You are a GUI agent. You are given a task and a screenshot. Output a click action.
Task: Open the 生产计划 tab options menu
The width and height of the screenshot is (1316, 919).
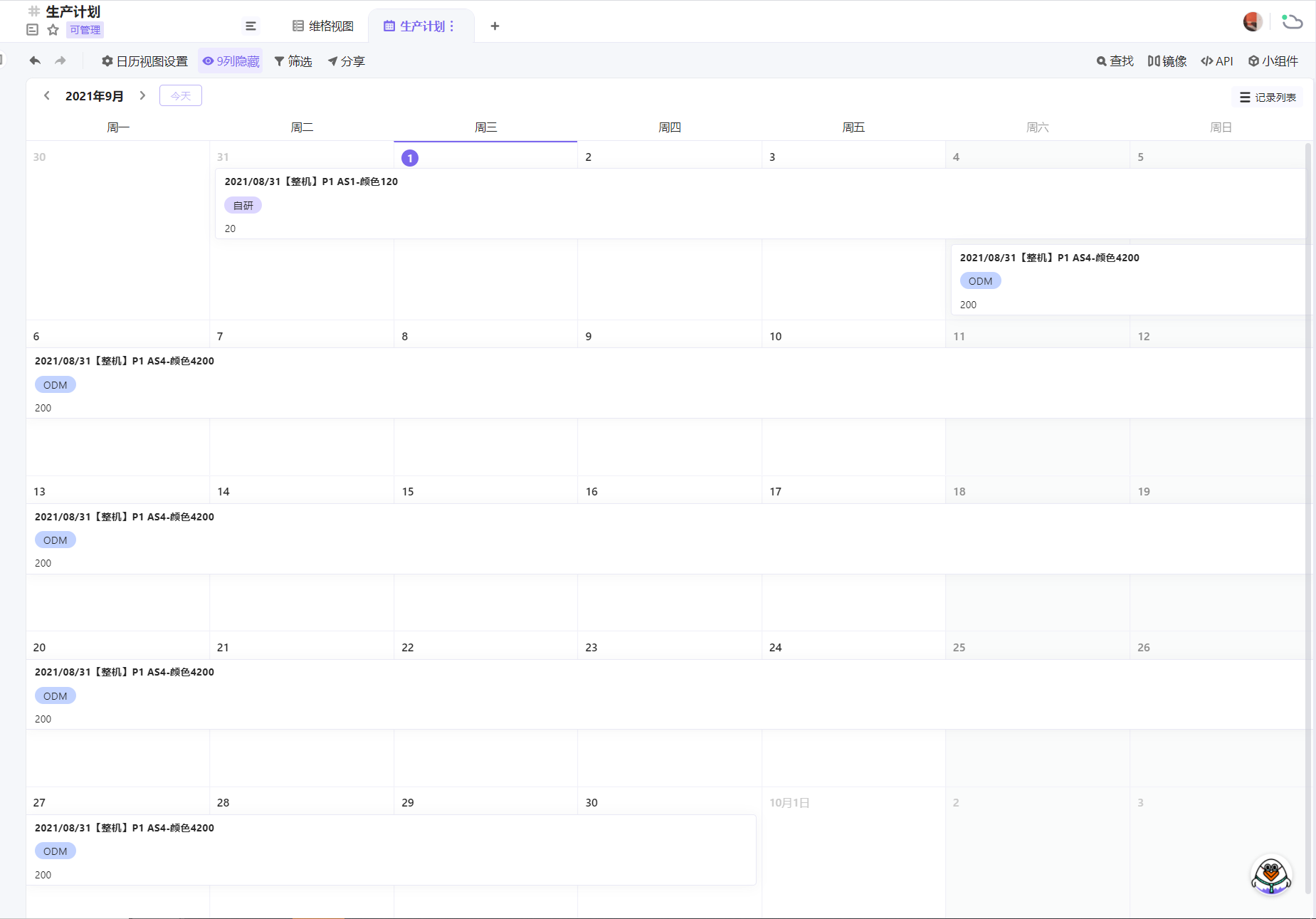[451, 26]
